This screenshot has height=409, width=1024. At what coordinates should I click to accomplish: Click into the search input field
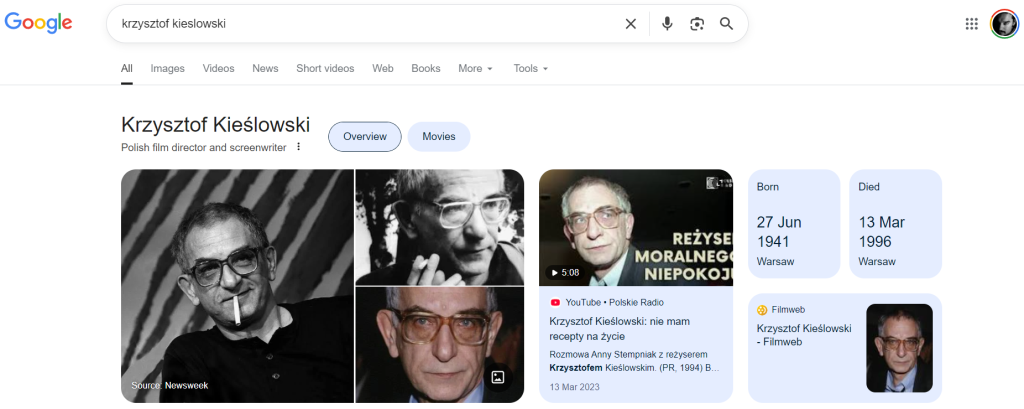[x=360, y=24]
